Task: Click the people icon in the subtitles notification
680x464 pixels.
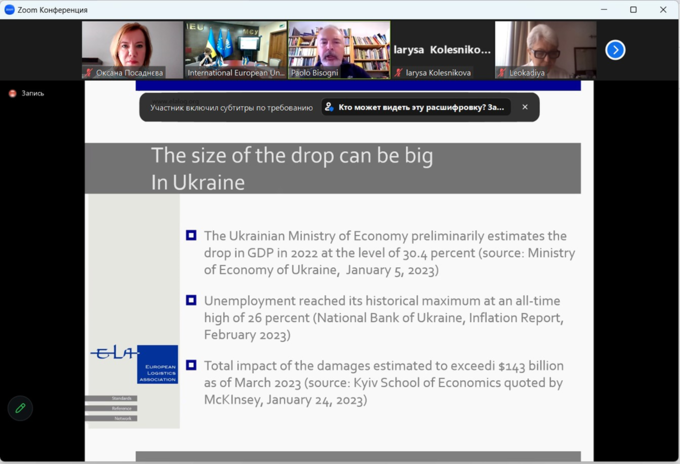Action: pos(329,107)
